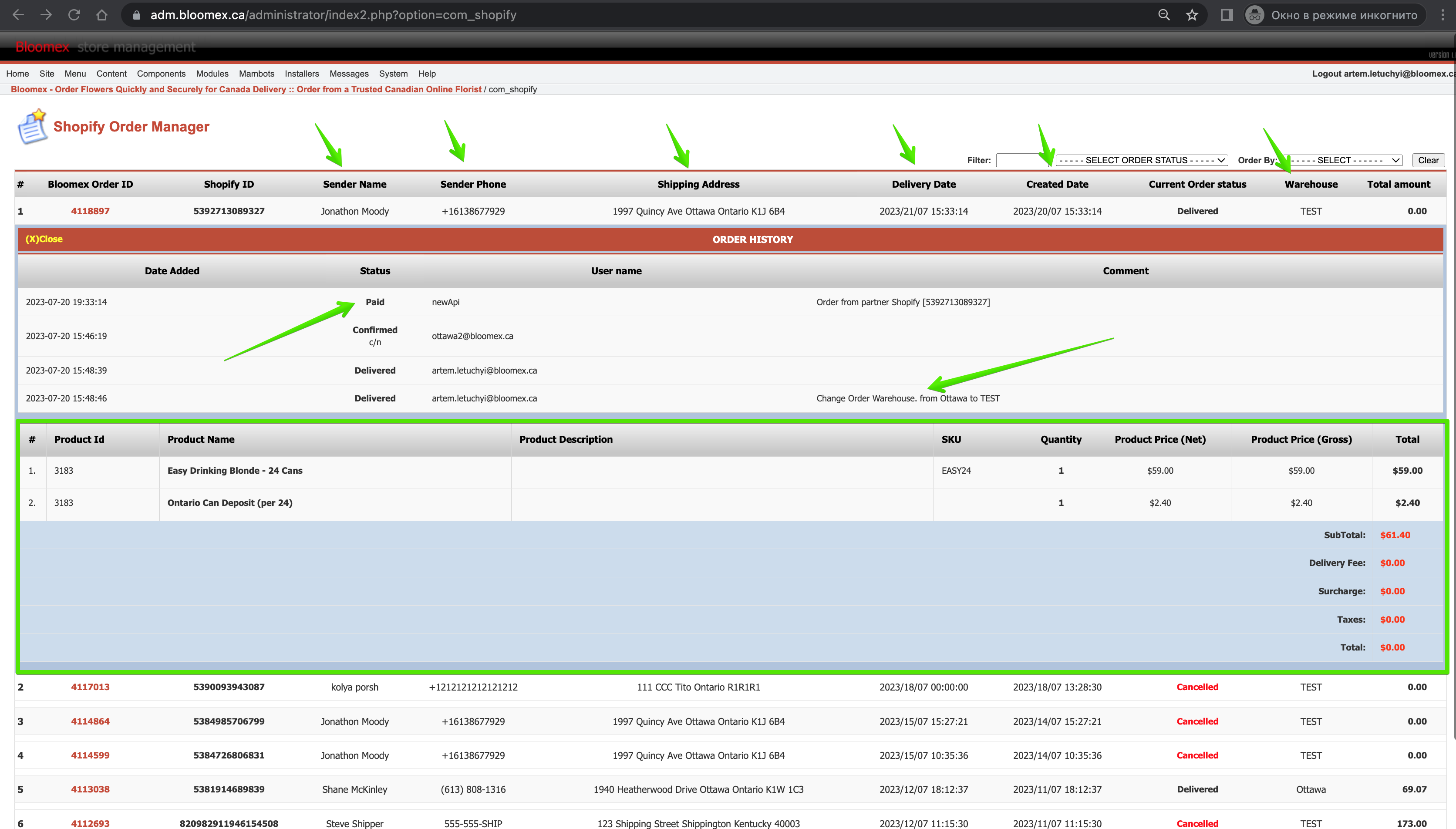Click the Clear filter button

(1428, 160)
